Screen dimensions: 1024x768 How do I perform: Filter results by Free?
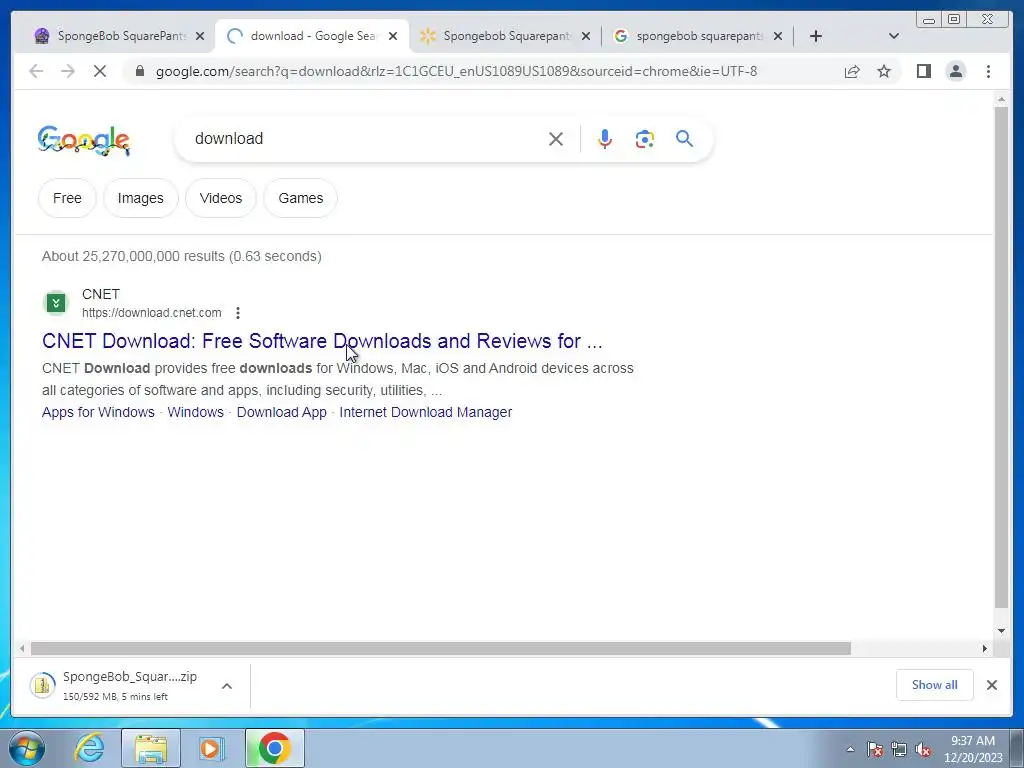point(67,198)
